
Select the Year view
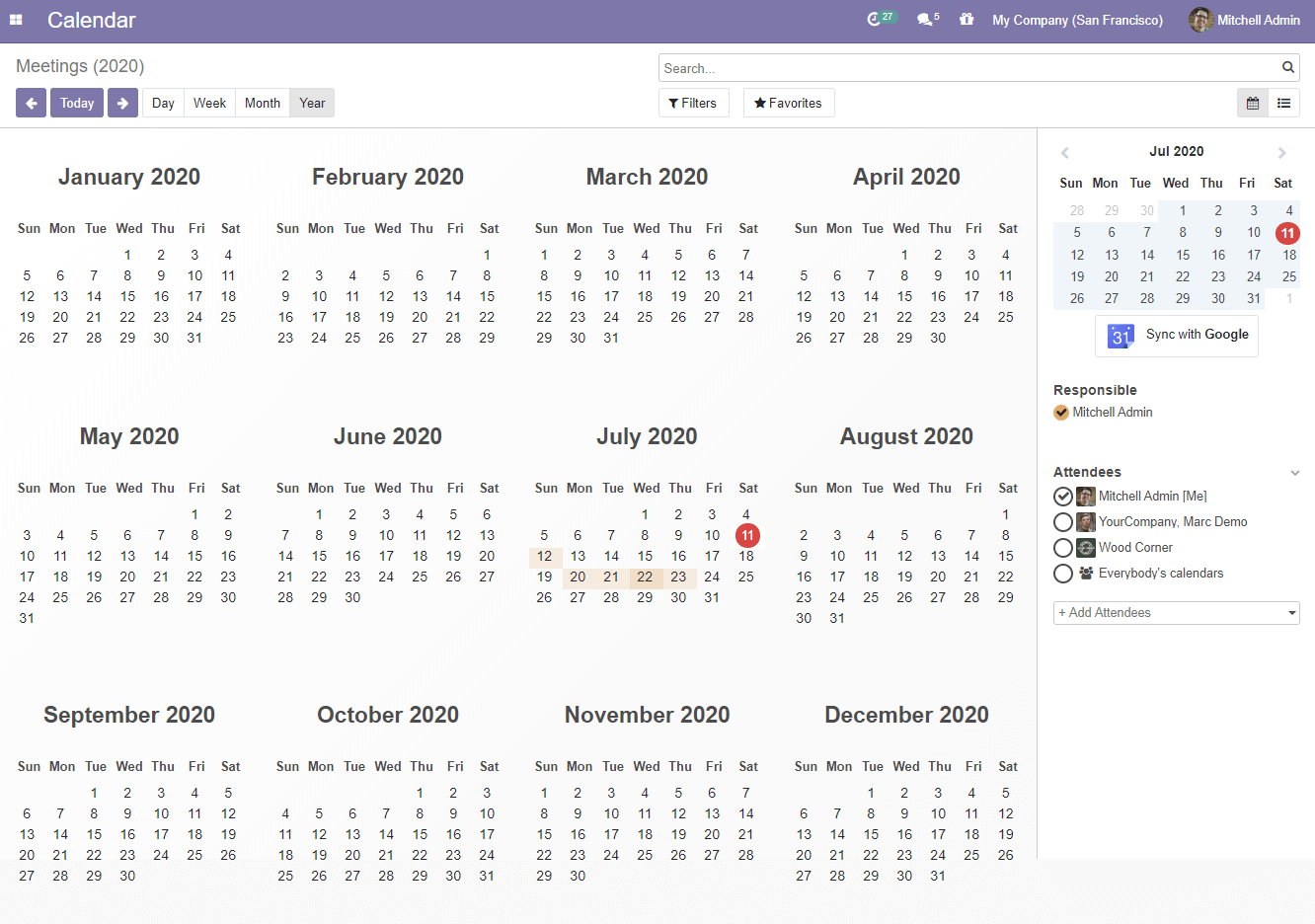pos(312,103)
